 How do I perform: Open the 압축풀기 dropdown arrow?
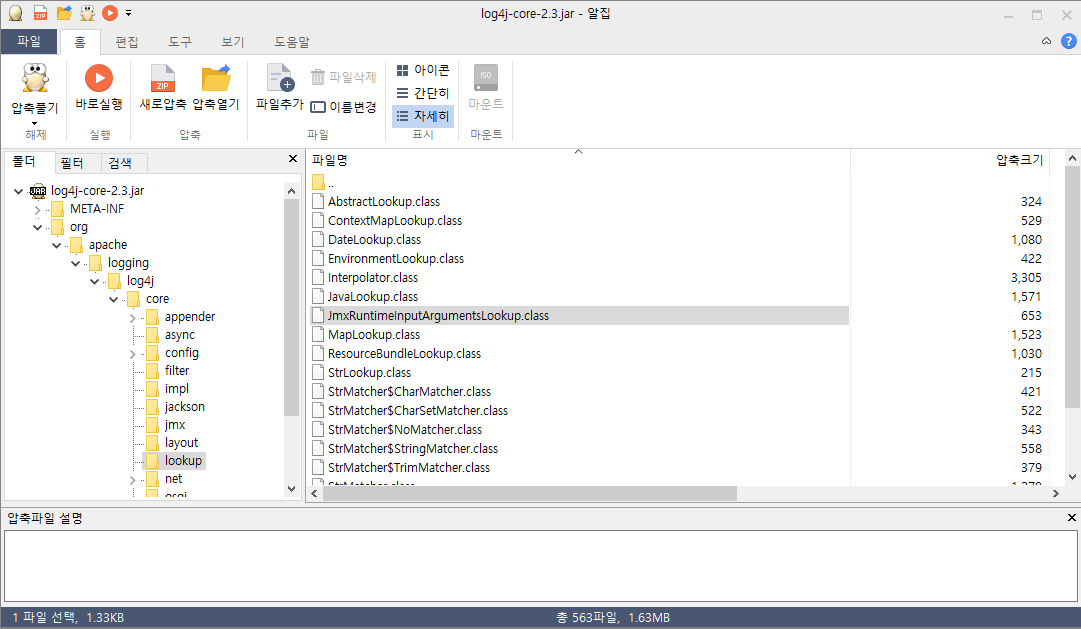[34, 123]
